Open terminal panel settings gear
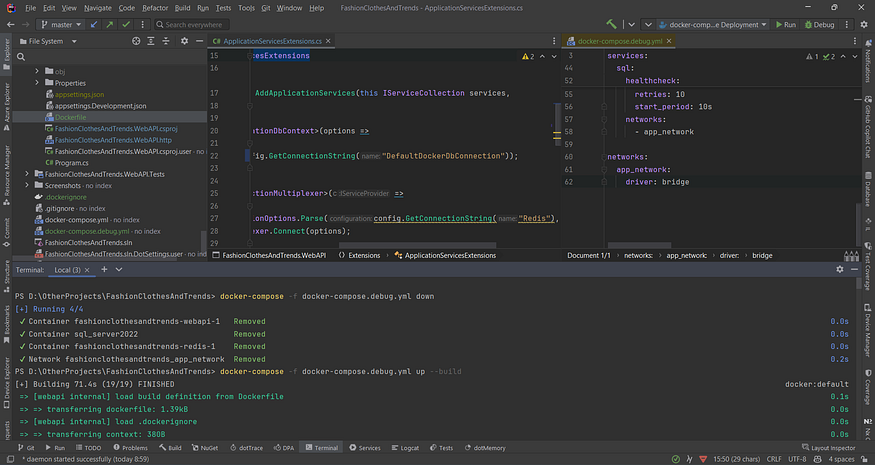 point(840,270)
